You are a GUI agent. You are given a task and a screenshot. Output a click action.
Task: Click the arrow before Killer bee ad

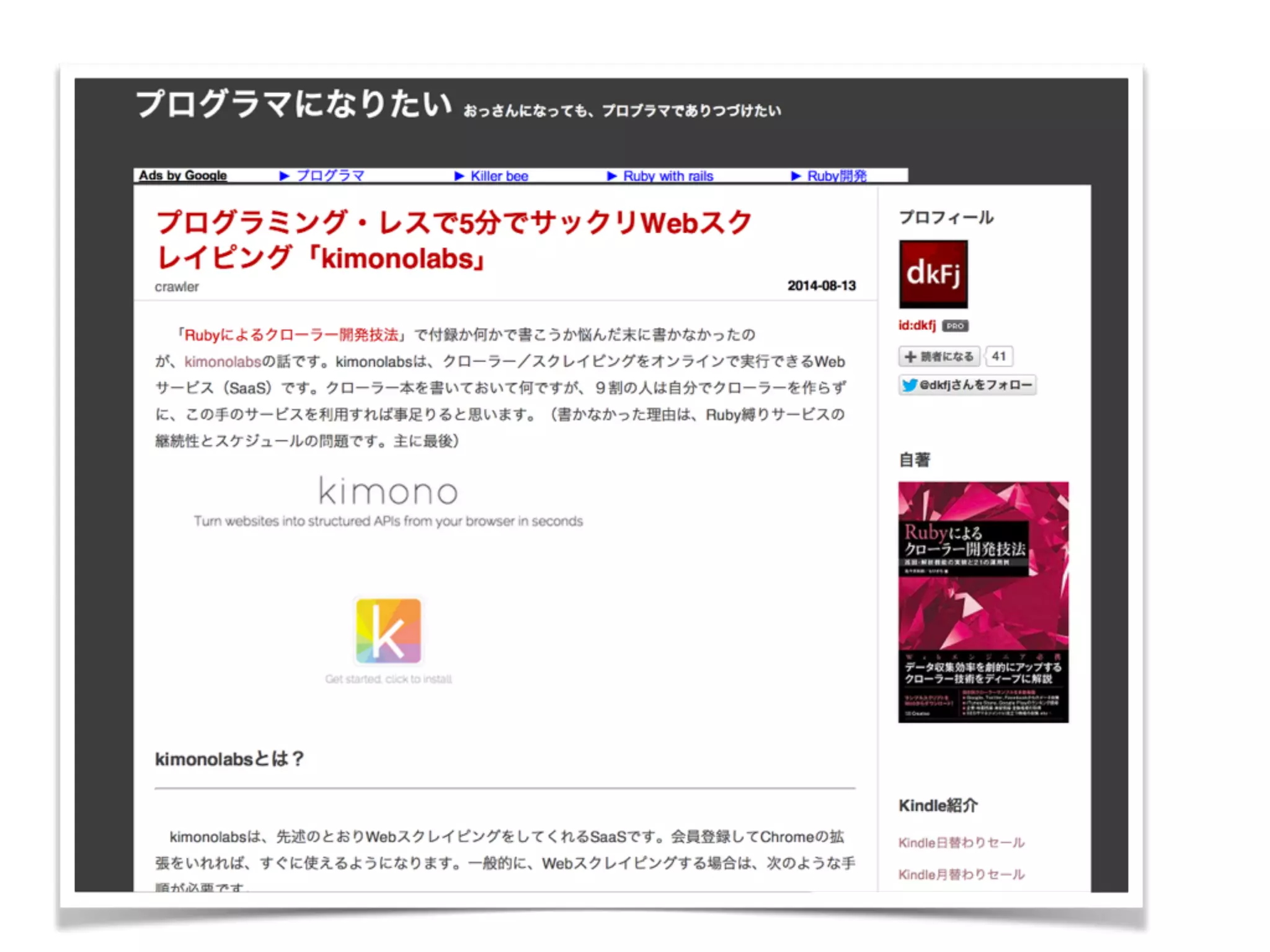pos(459,176)
